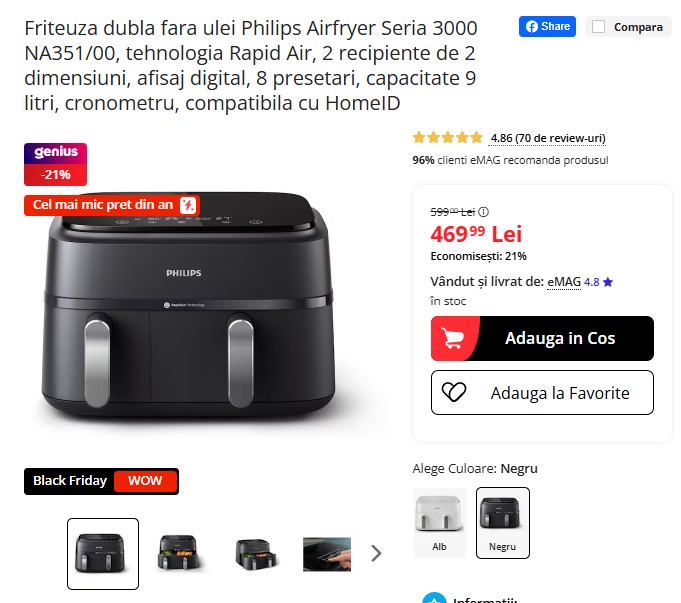
Task: Select the Alb color option
Action: pyautogui.click(x=440, y=523)
